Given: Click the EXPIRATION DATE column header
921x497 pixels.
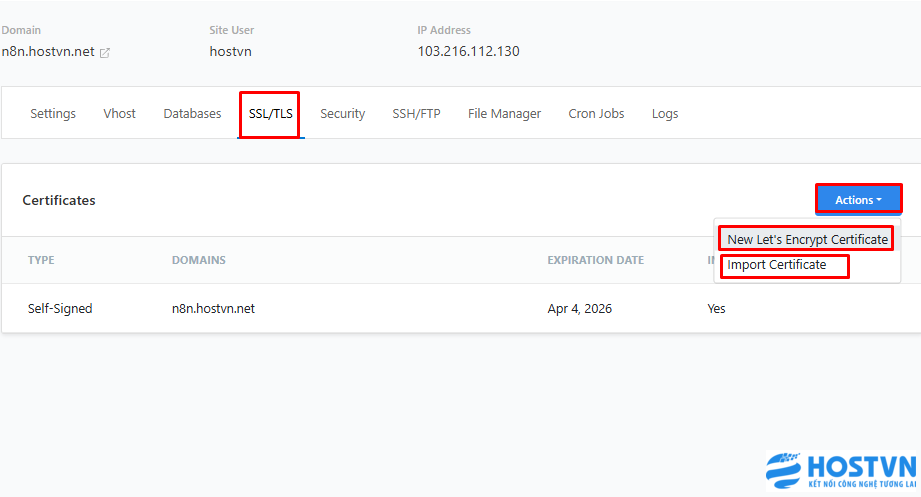Looking at the screenshot, I should click(596, 260).
